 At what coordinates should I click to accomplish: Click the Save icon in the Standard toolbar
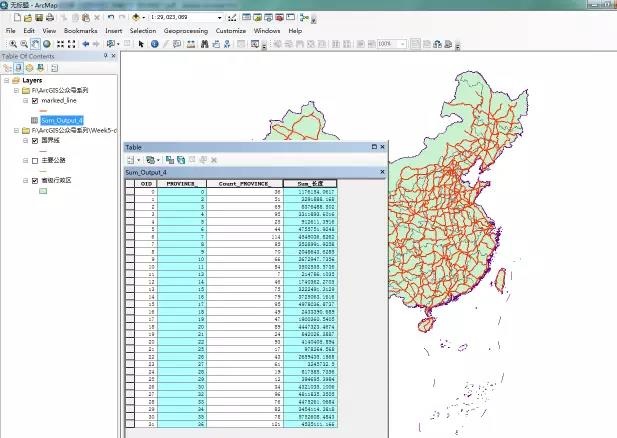coord(39,17)
